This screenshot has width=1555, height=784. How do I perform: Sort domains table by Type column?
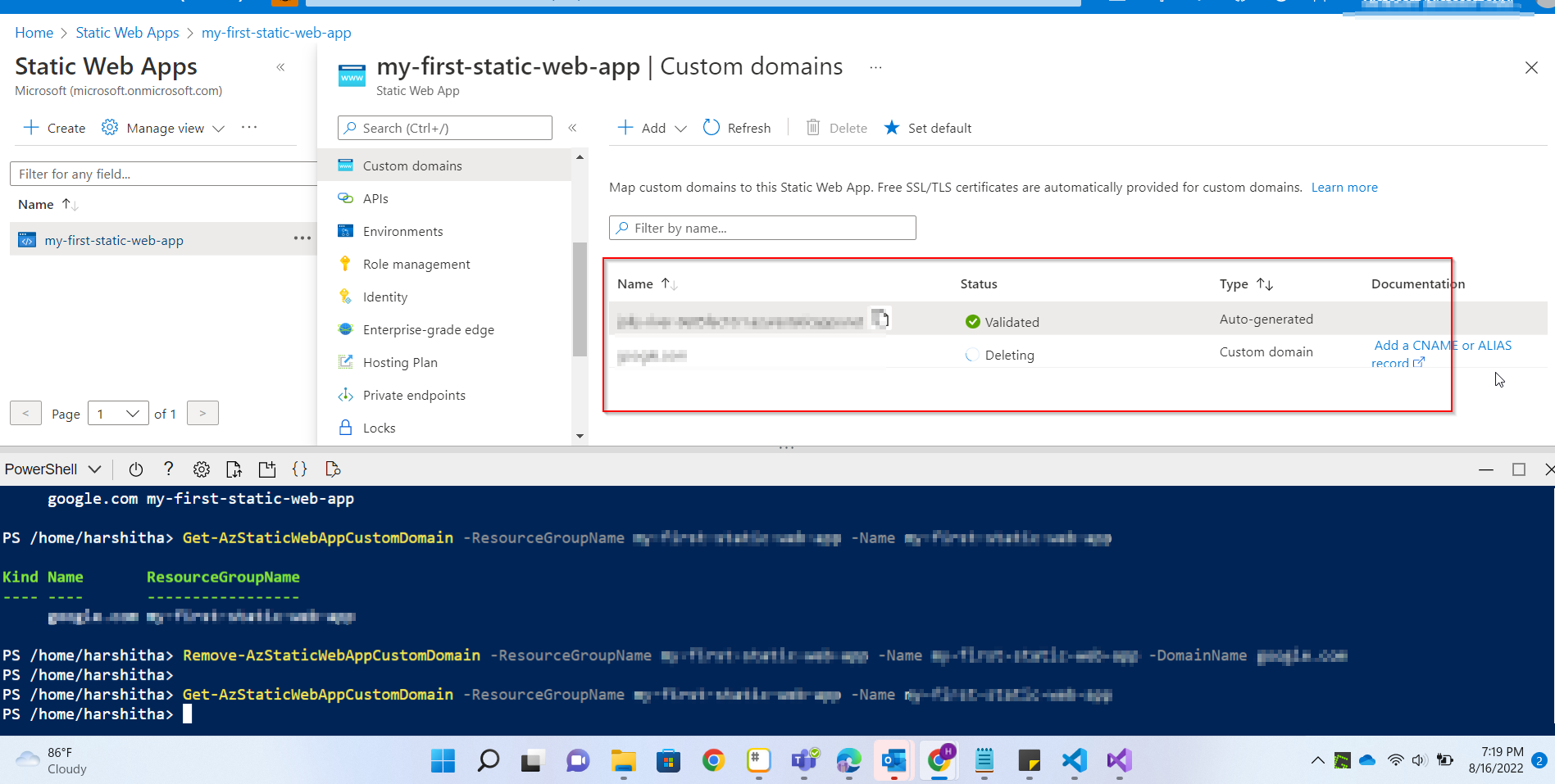pos(1246,283)
